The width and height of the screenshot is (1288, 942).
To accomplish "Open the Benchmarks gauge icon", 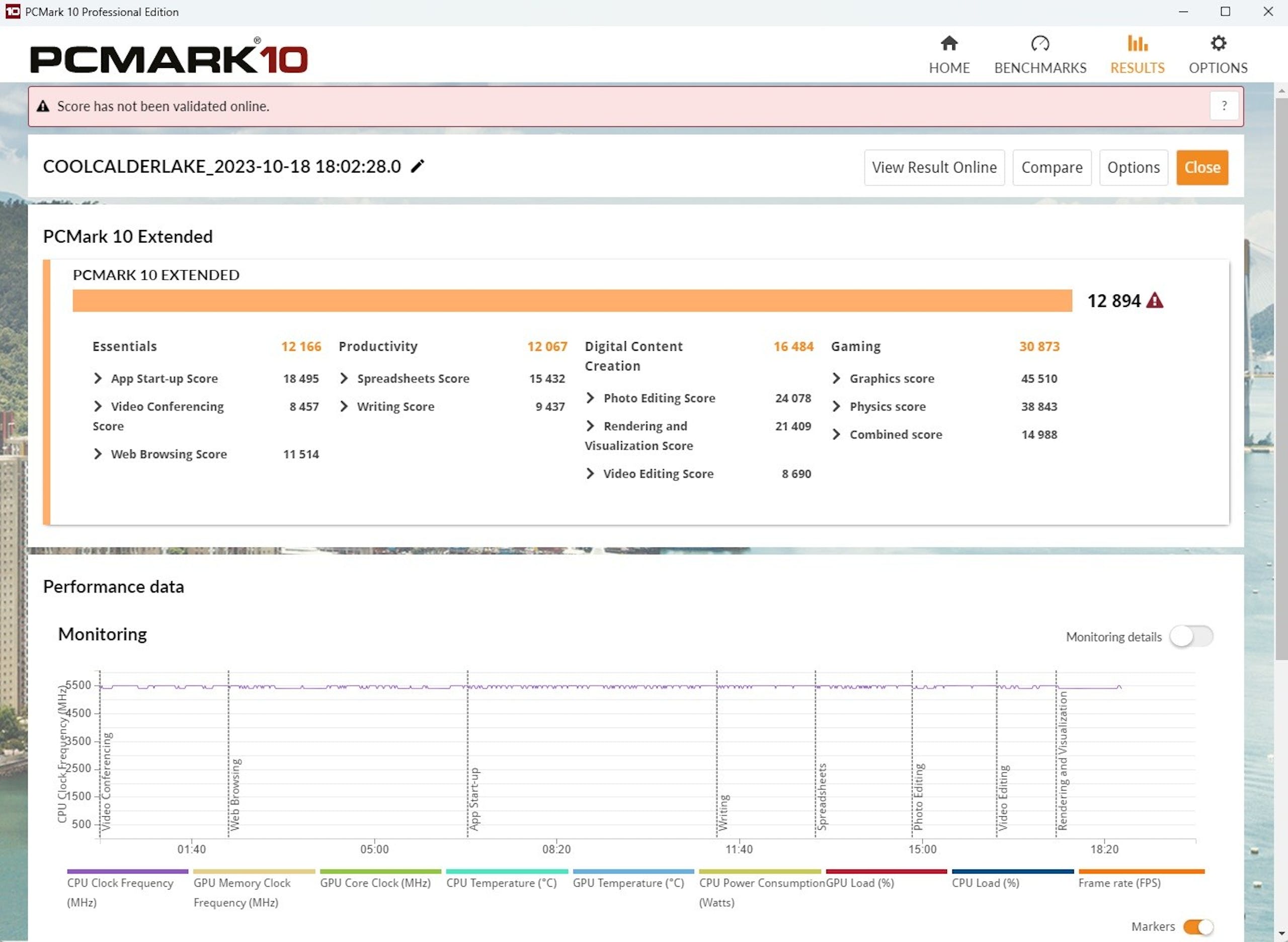I will coord(1040,43).
